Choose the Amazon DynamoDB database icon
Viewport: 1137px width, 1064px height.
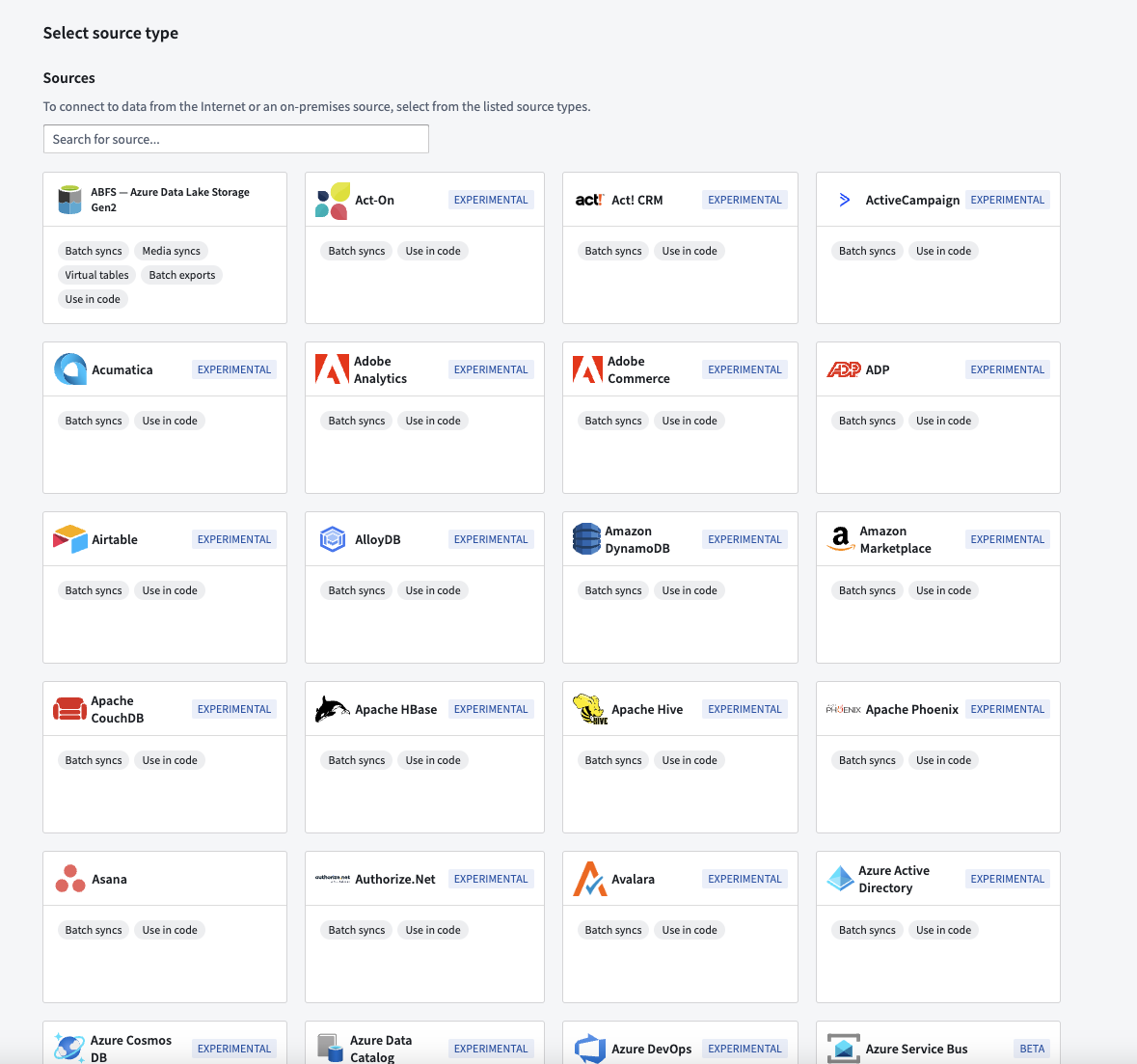point(586,539)
